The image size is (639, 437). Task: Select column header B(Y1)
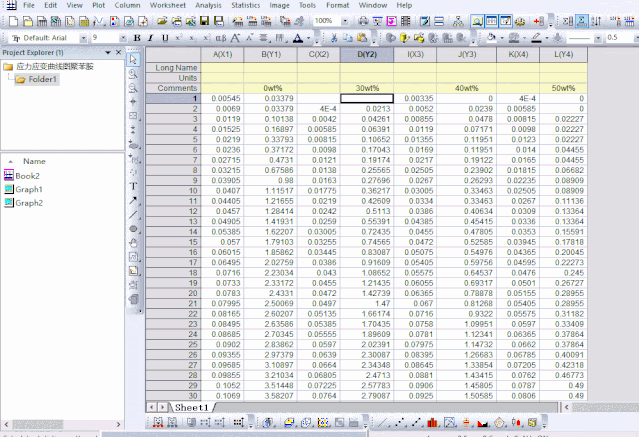coord(271,55)
